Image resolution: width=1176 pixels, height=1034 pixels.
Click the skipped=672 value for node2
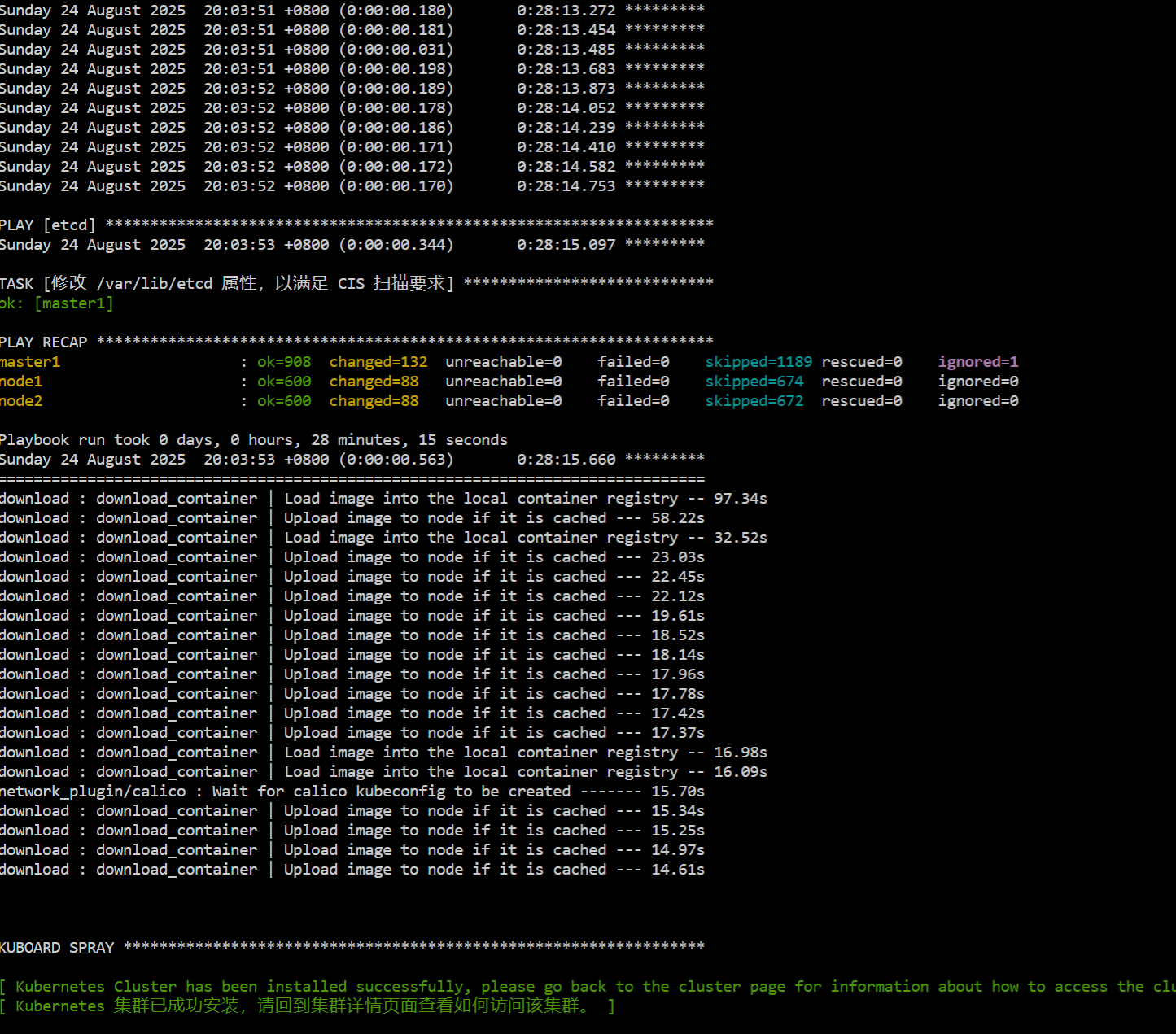point(754,401)
